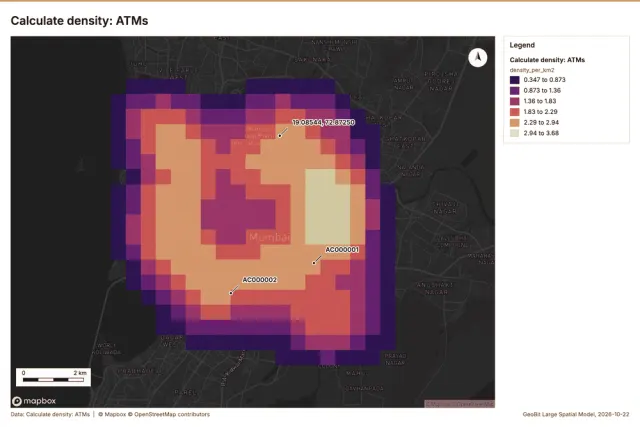Click the lightest highest-density cell block

pyautogui.click(x=328, y=207)
